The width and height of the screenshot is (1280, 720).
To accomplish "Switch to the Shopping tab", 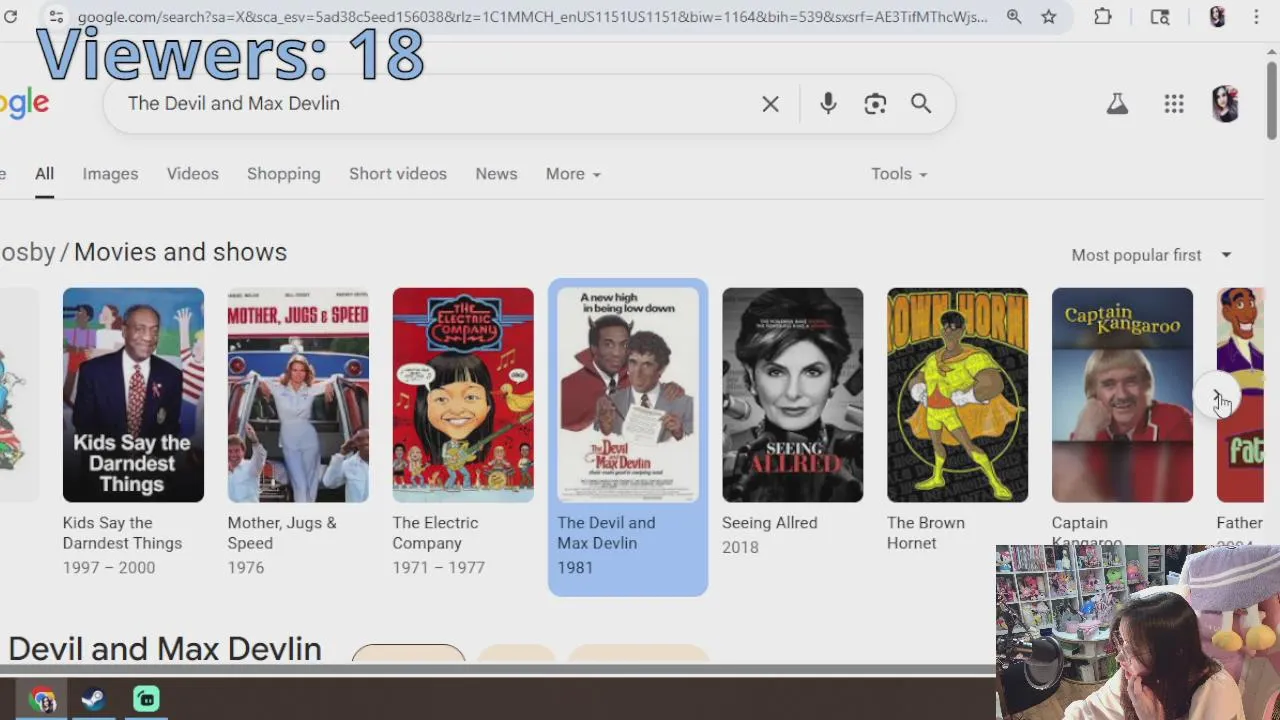I will [284, 174].
